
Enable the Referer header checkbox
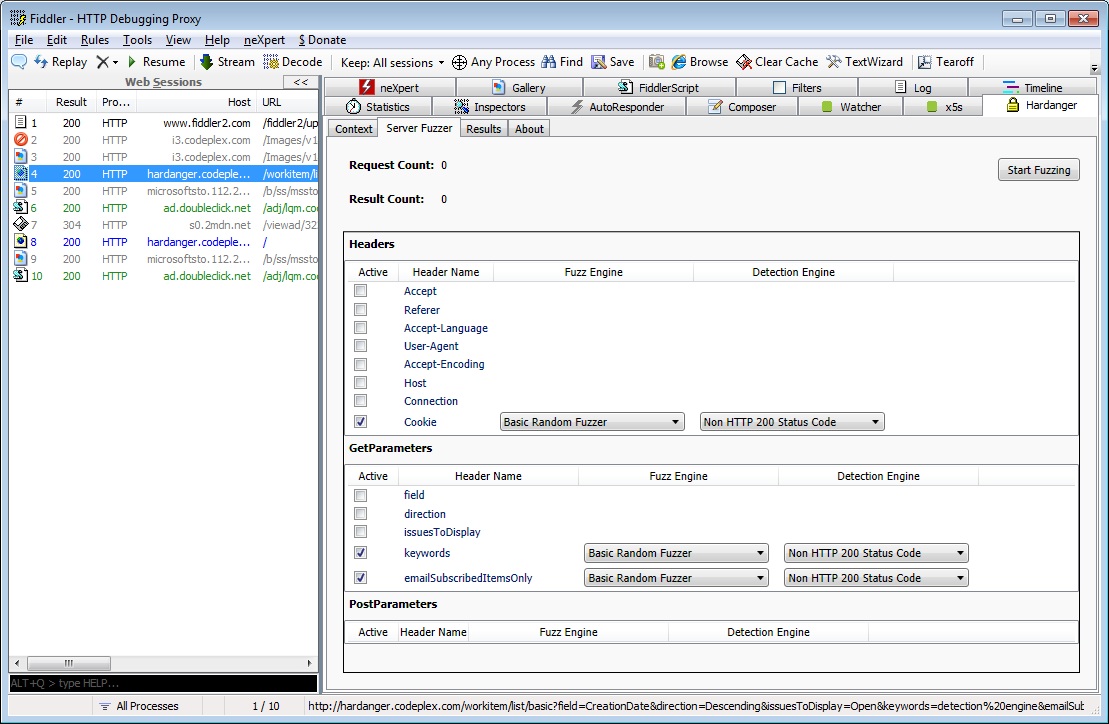[361, 310]
